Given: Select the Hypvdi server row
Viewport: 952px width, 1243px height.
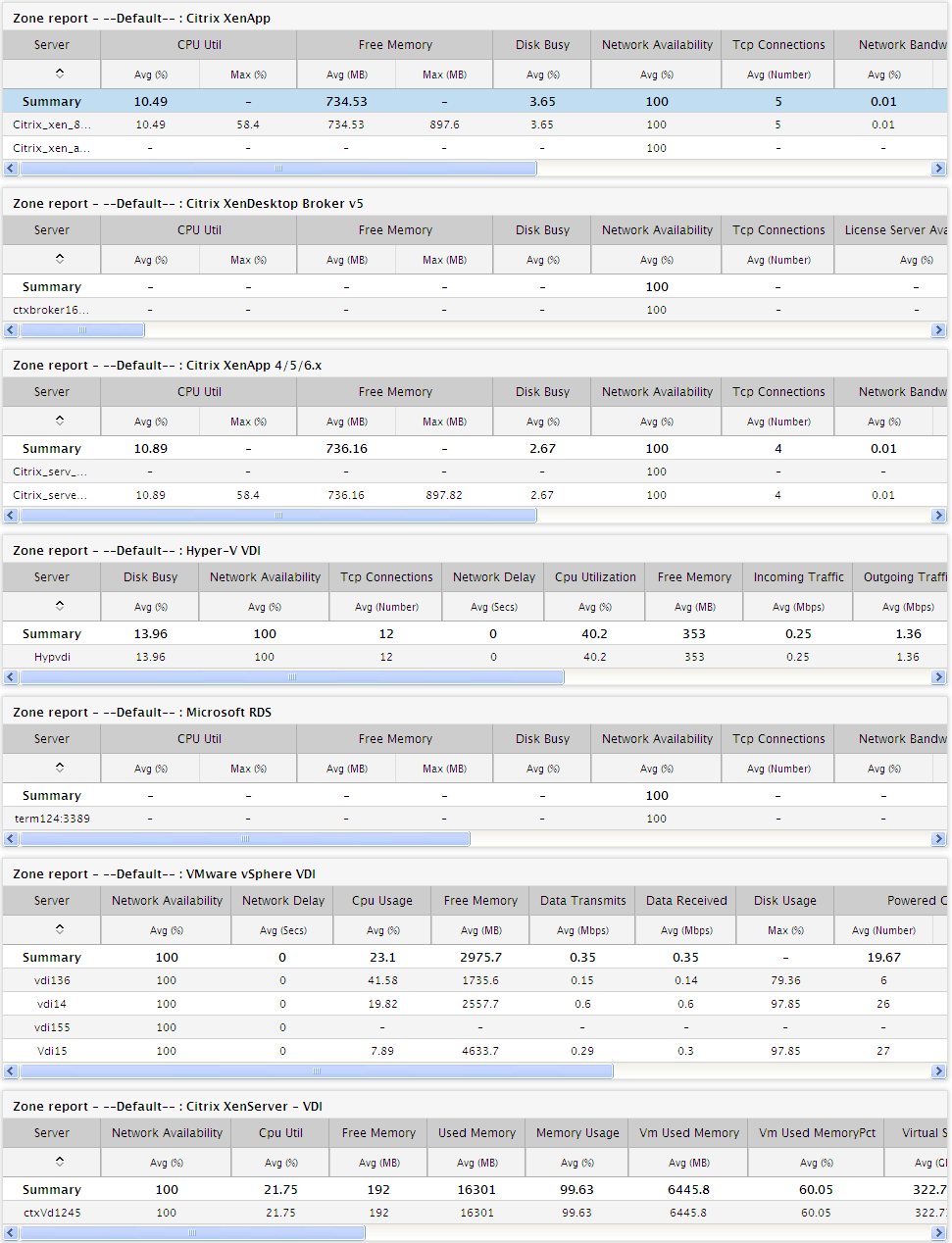Looking at the screenshot, I should tap(476, 657).
